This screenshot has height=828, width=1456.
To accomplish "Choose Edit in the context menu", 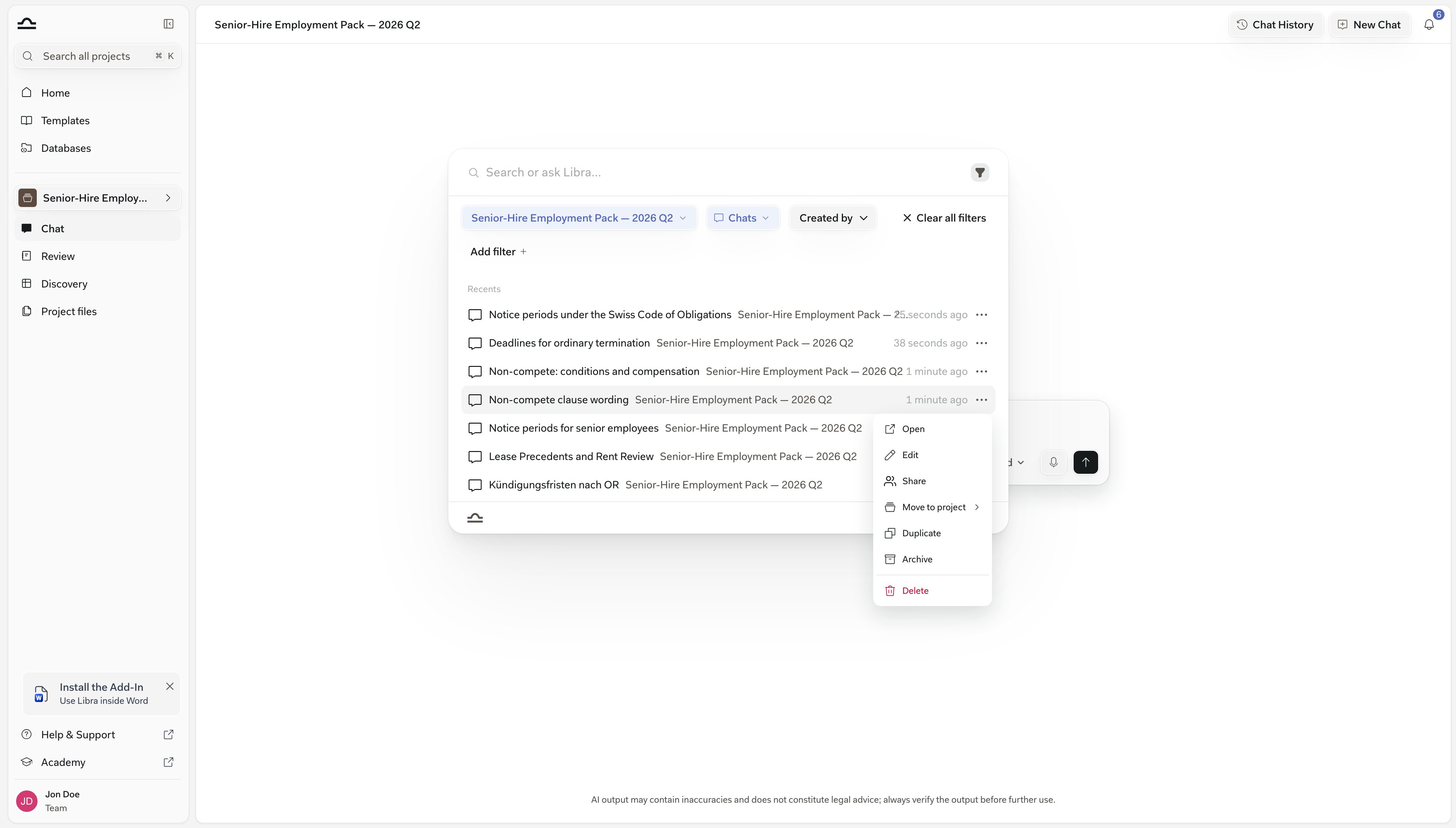I will click(x=932, y=455).
